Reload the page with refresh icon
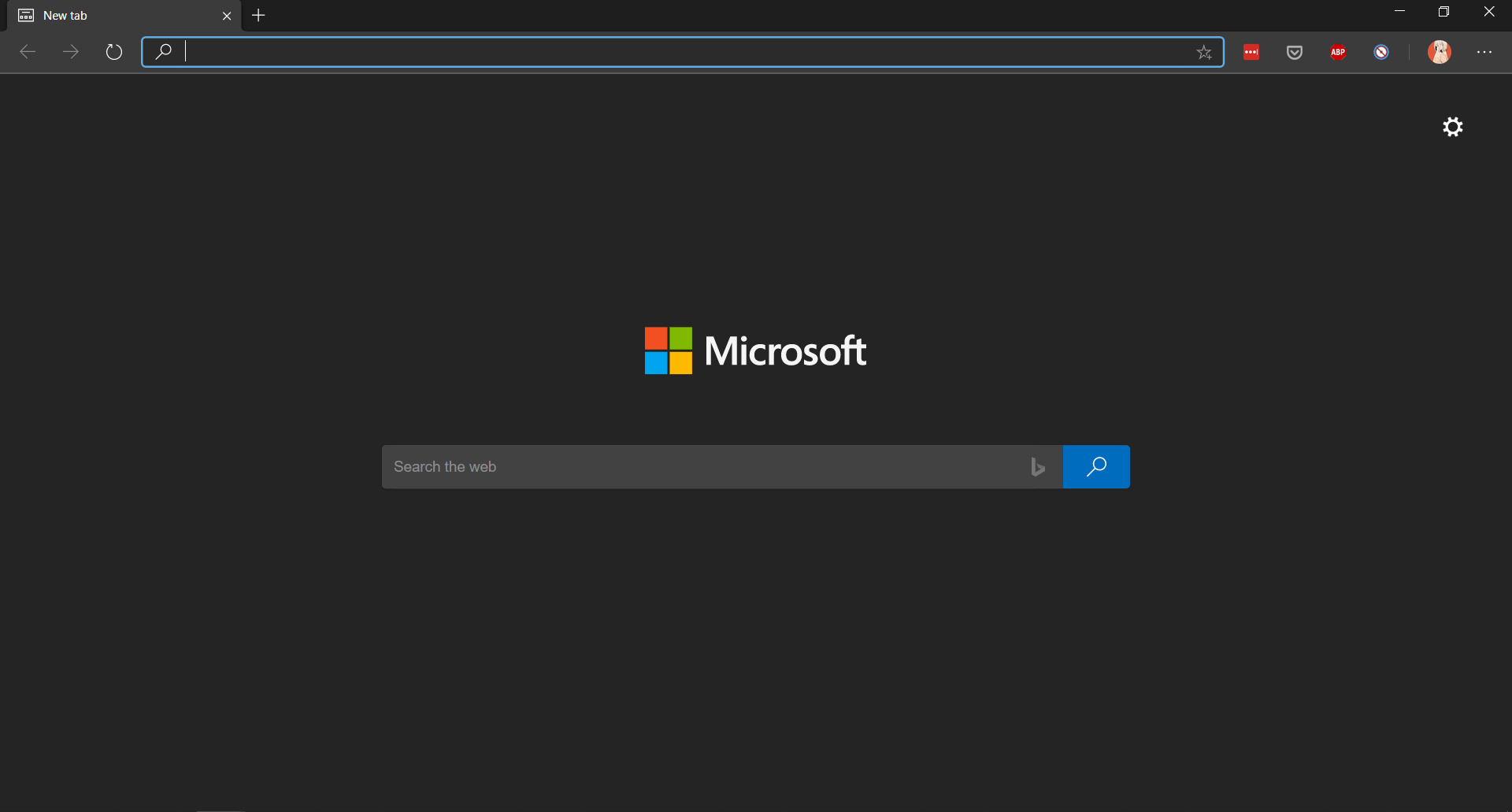 (x=114, y=52)
